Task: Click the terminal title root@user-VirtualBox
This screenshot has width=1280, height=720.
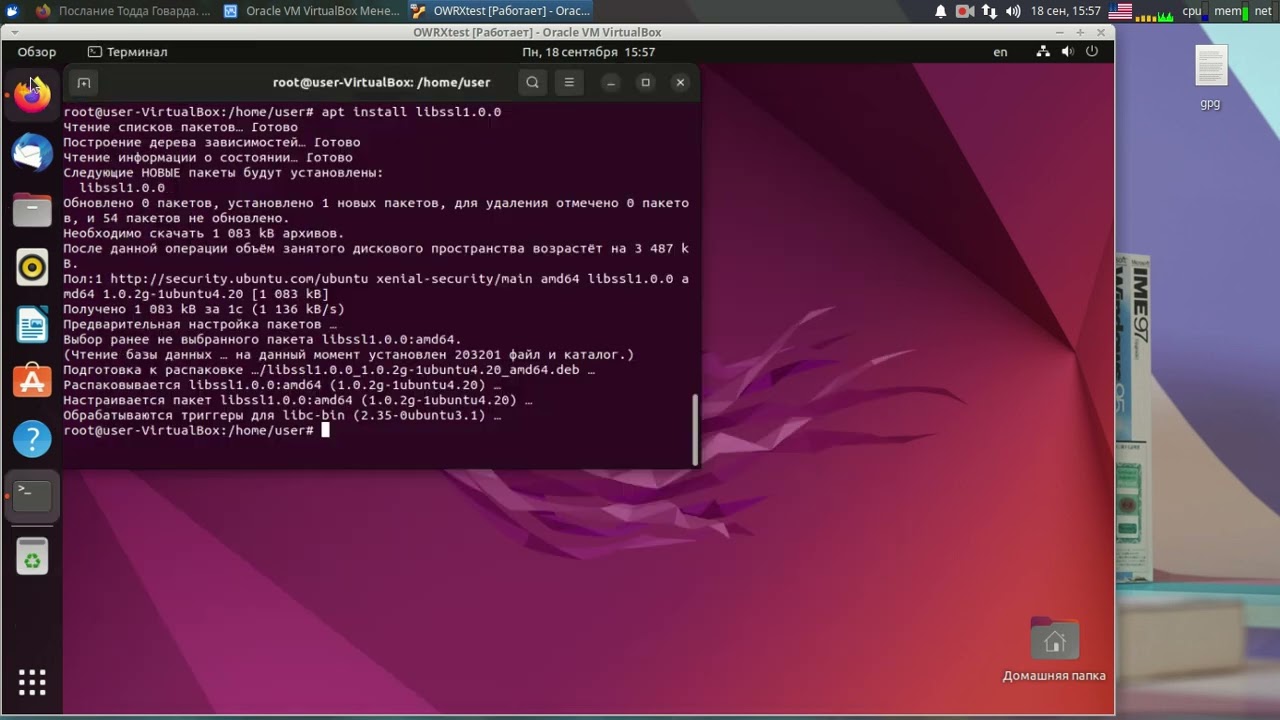Action: coord(382,83)
